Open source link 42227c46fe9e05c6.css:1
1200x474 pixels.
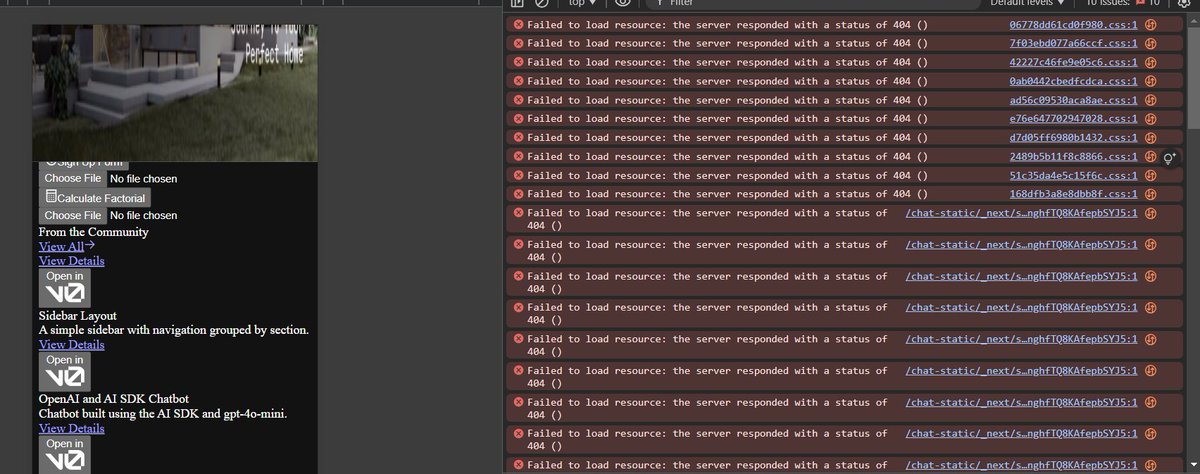point(1073,62)
